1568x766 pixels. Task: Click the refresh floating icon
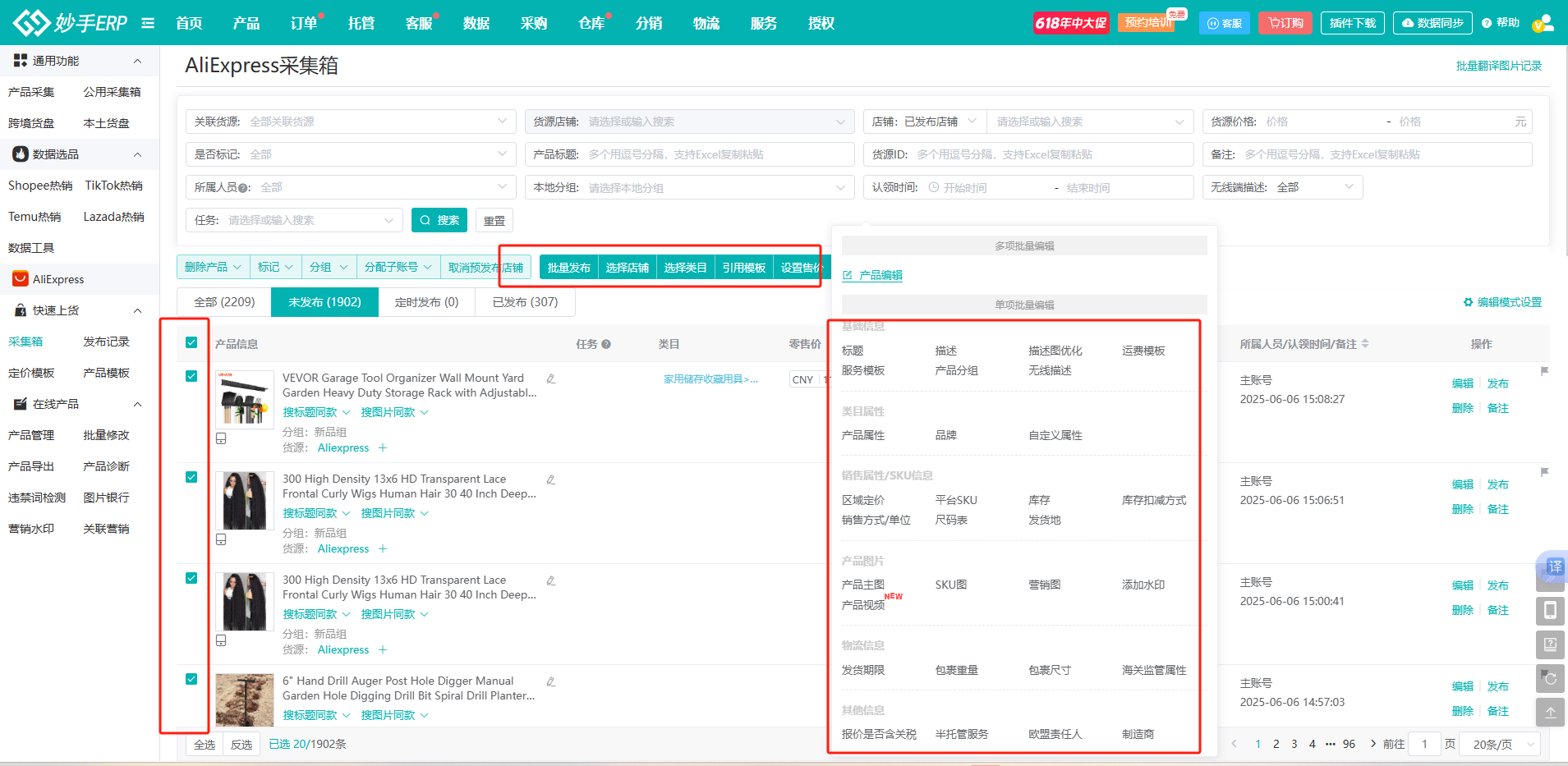(1550, 679)
